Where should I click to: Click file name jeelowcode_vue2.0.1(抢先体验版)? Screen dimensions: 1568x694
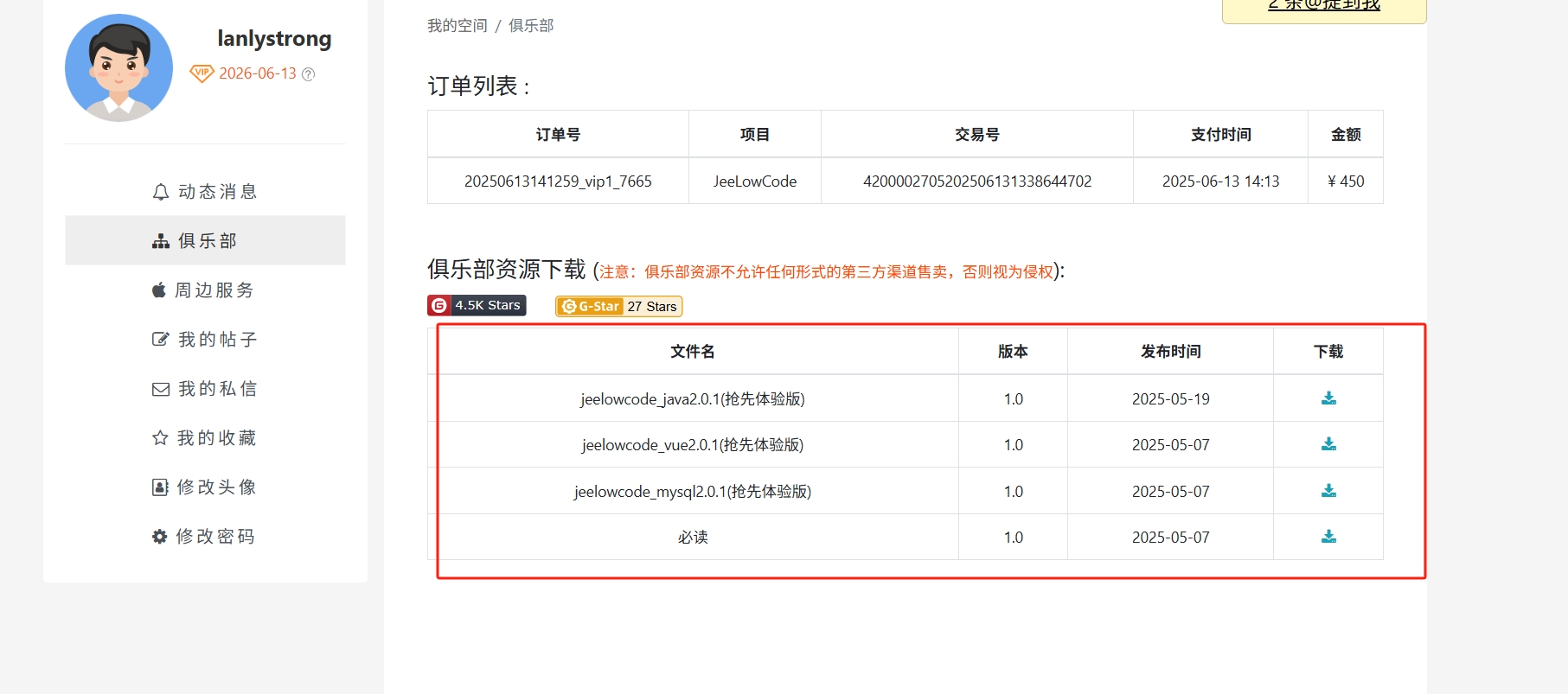click(x=693, y=445)
